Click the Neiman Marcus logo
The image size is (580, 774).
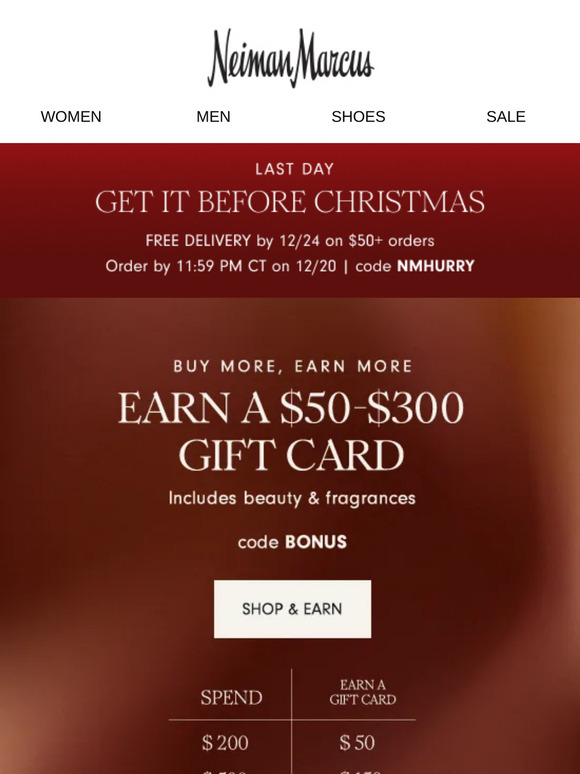pos(290,58)
